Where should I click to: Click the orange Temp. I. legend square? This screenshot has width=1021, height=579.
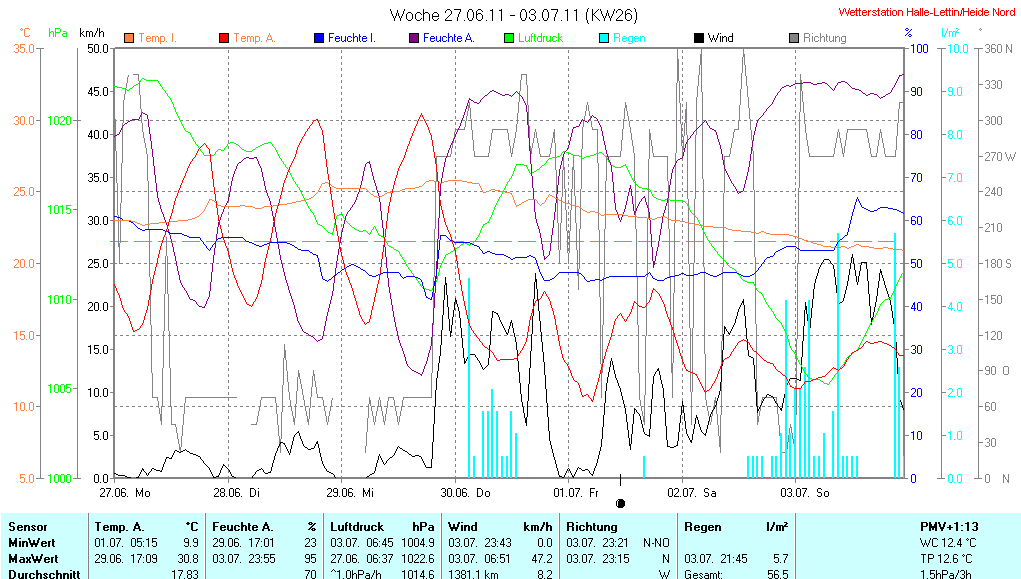pos(129,38)
